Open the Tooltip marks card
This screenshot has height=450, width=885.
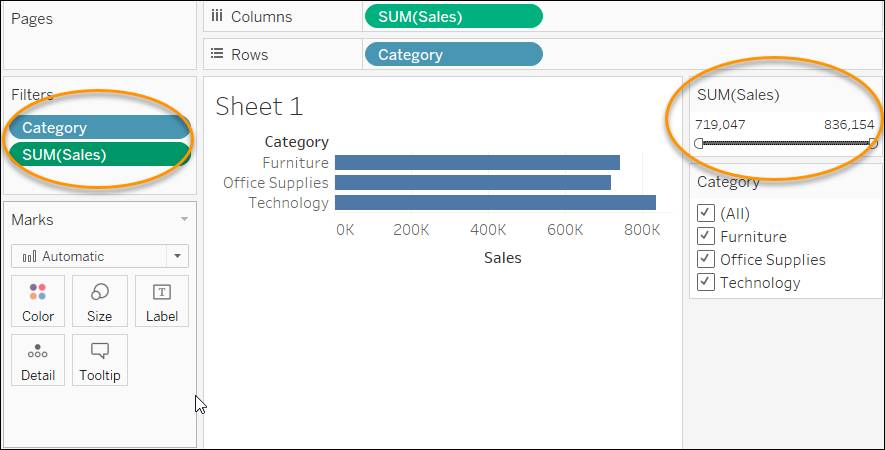pyautogui.click(x=99, y=360)
